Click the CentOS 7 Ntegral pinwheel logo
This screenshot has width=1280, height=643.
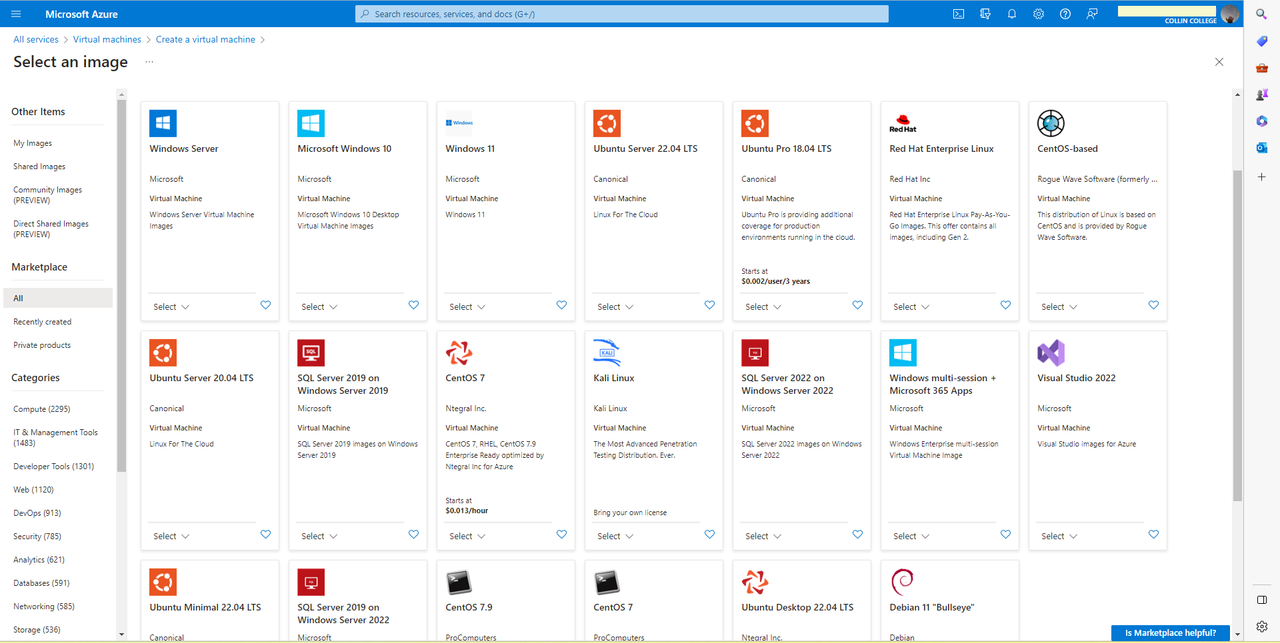pyautogui.click(x=459, y=353)
